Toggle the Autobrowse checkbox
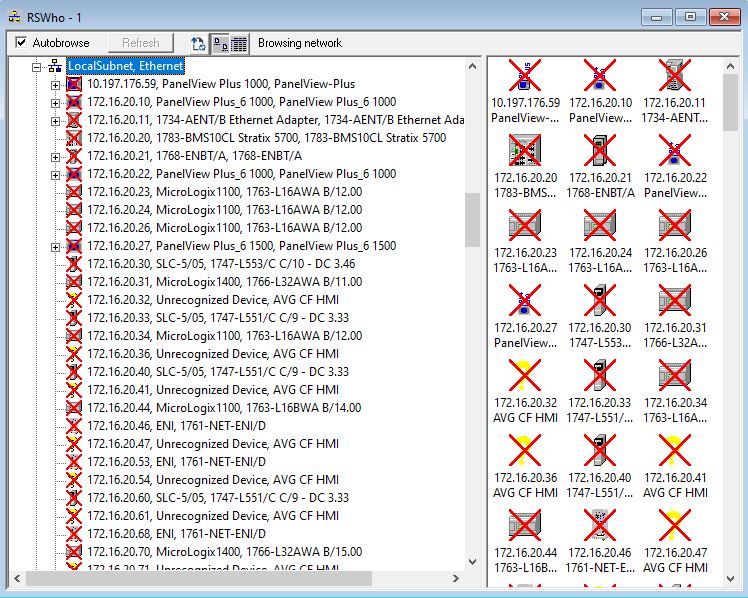This screenshot has height=598, width=748. click(21, 42)
